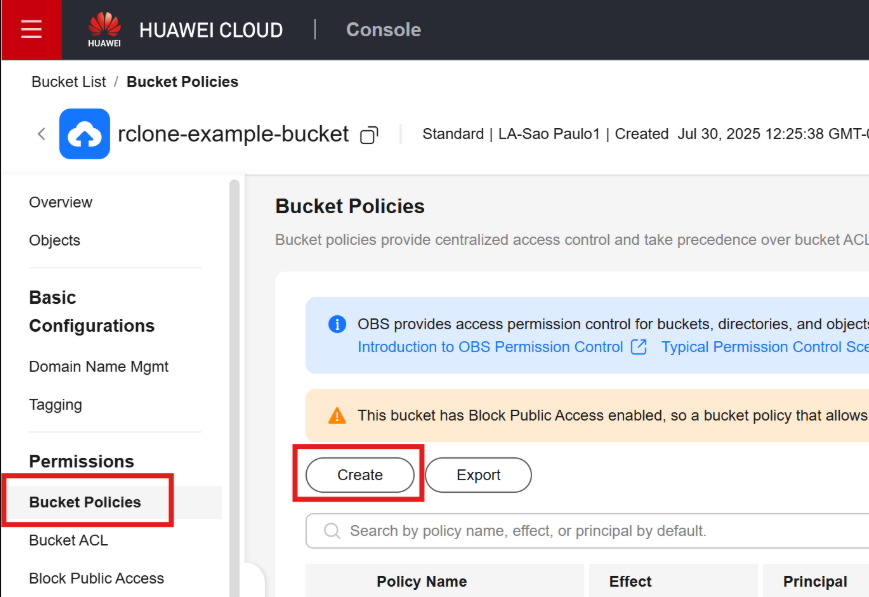The width and height of the screenshot is (869, 597).
Task: Copy the bucket name using the copy icon
Action: pyautogui.click(x=368, y=134)
